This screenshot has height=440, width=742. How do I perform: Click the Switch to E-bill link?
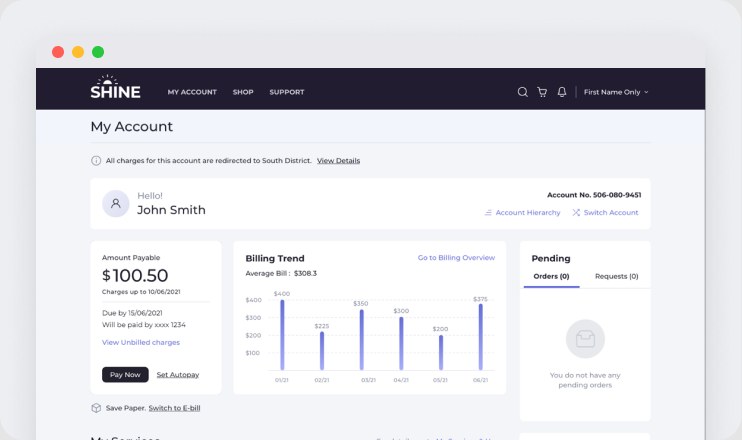point(175,408)
